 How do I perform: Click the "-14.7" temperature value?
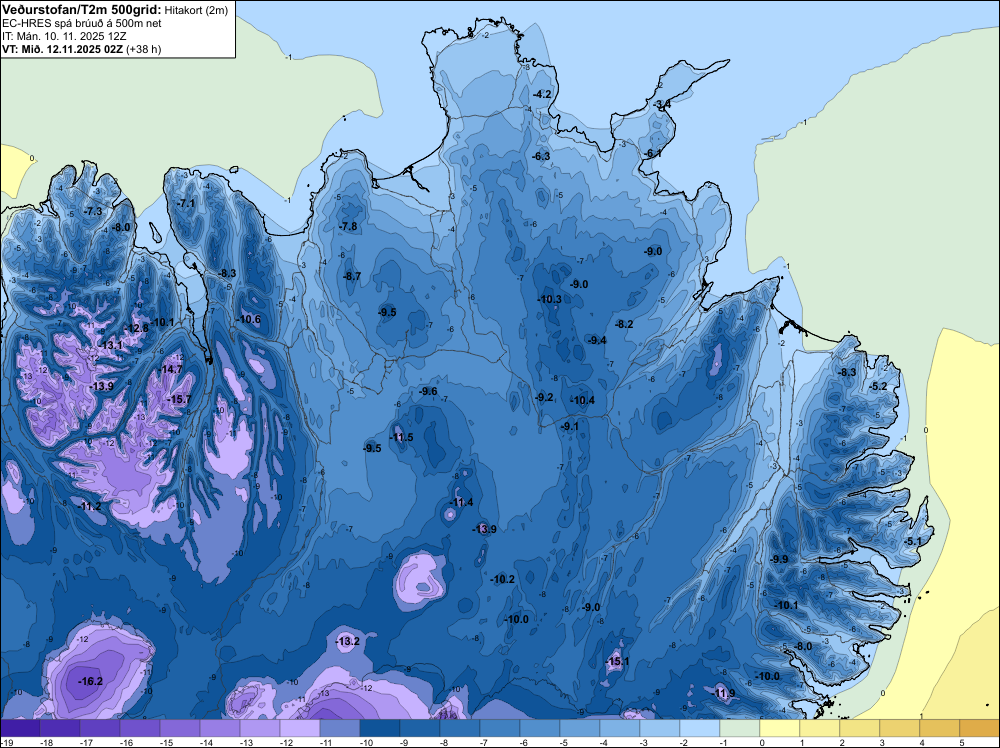[170, 369]
